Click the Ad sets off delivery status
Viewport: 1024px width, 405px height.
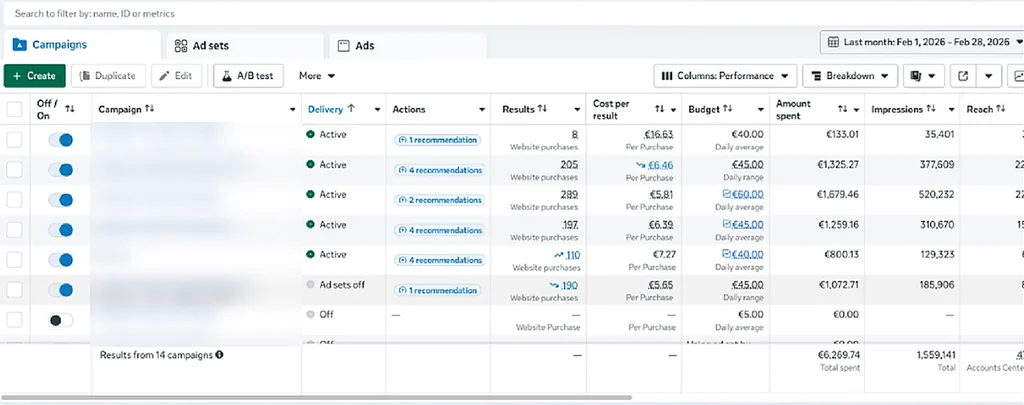click(x=342, y=285)
